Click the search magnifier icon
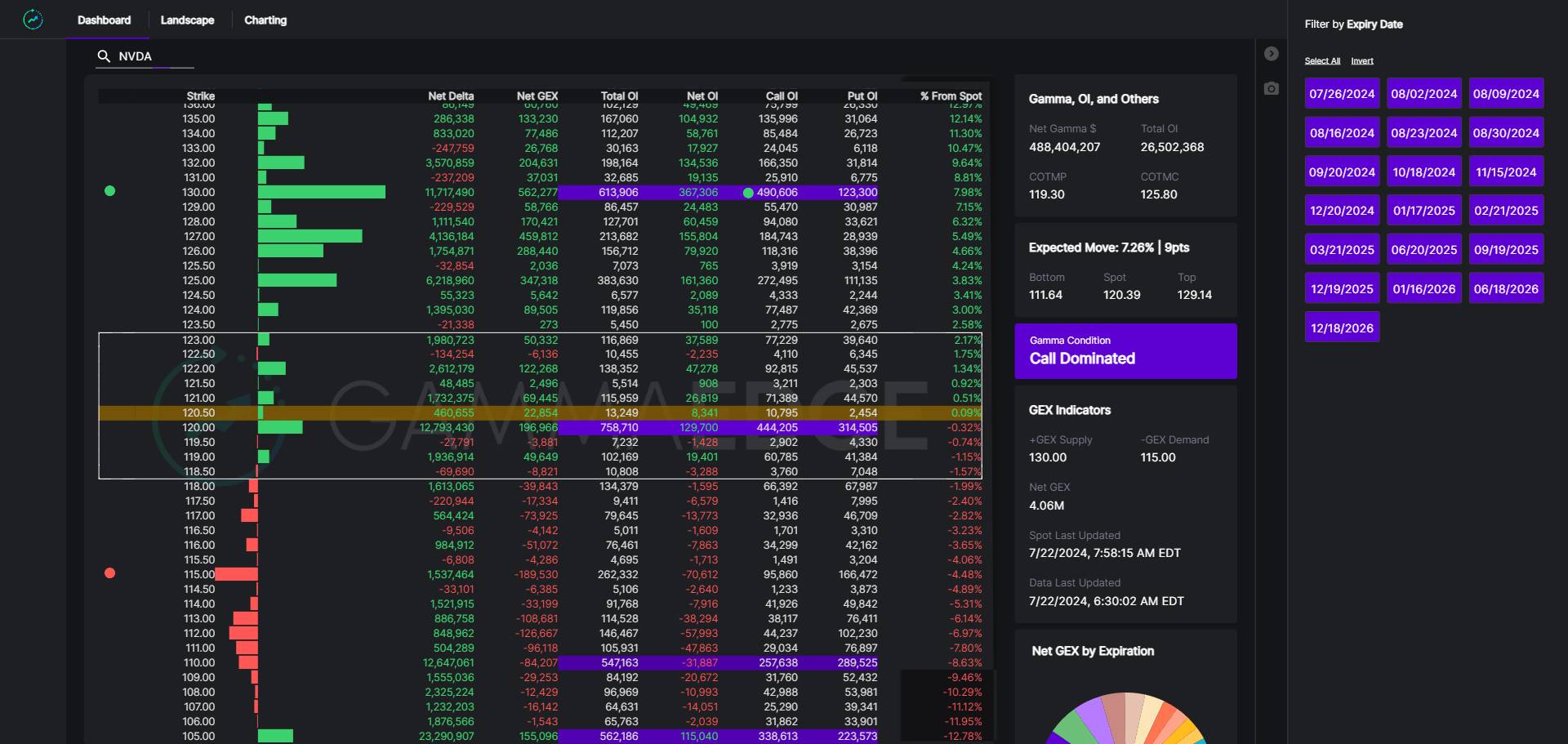Viewport: 1568px width, 744px height. pos(104,56)
